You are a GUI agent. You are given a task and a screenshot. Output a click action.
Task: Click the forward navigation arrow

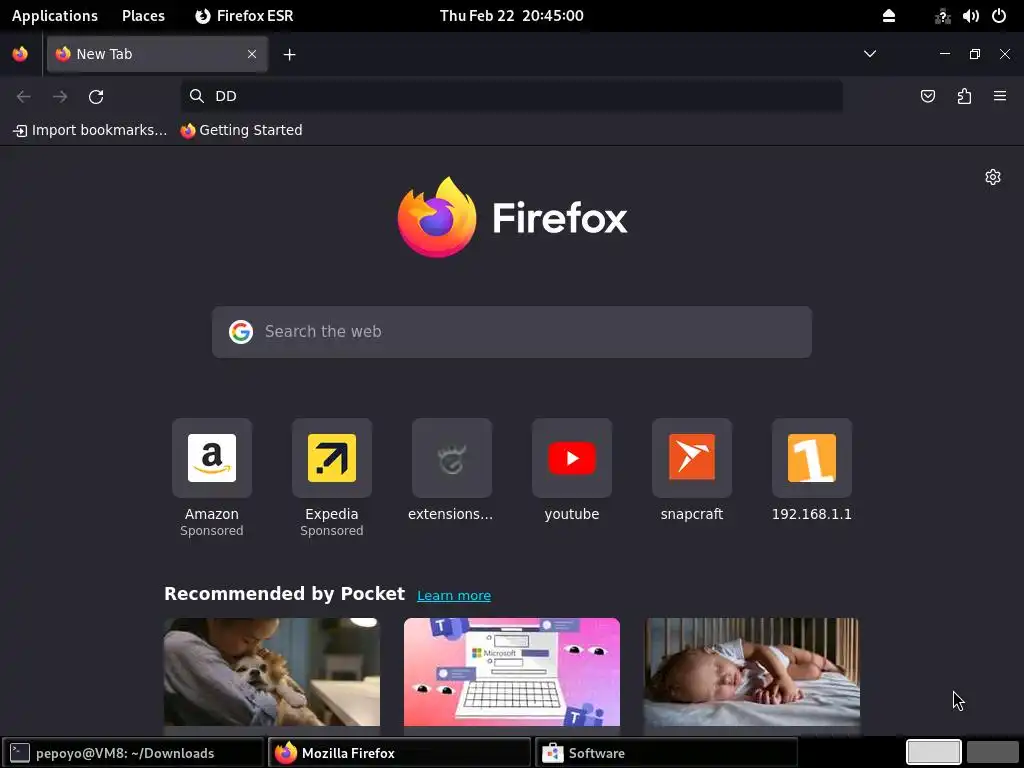[60, 97]
